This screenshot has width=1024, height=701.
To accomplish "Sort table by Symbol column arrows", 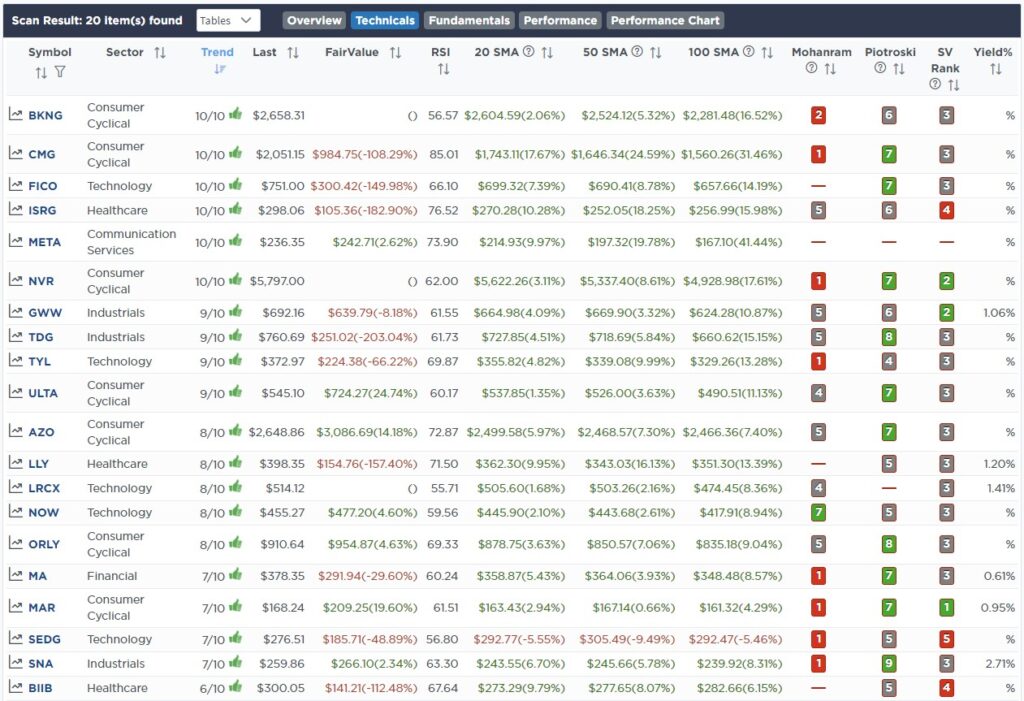I will pyautogui.click(x=41, y=73).
